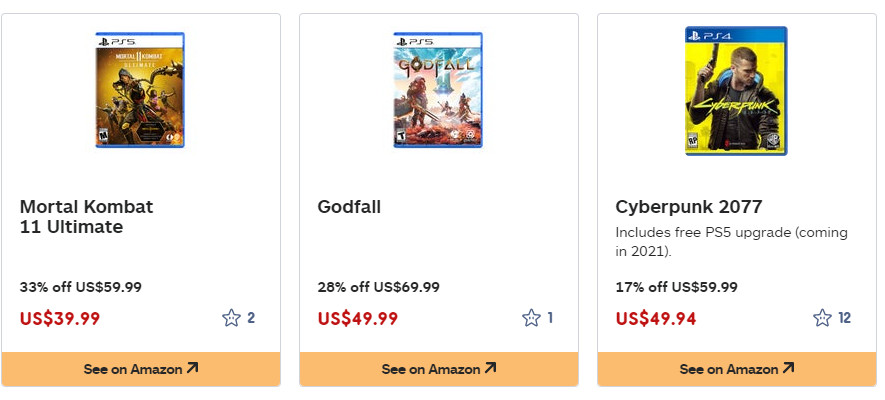See Mortal Kombat 11 Ultimate on Amazon
This screenshot has height=400, width=885.
(x=140, y=369)
